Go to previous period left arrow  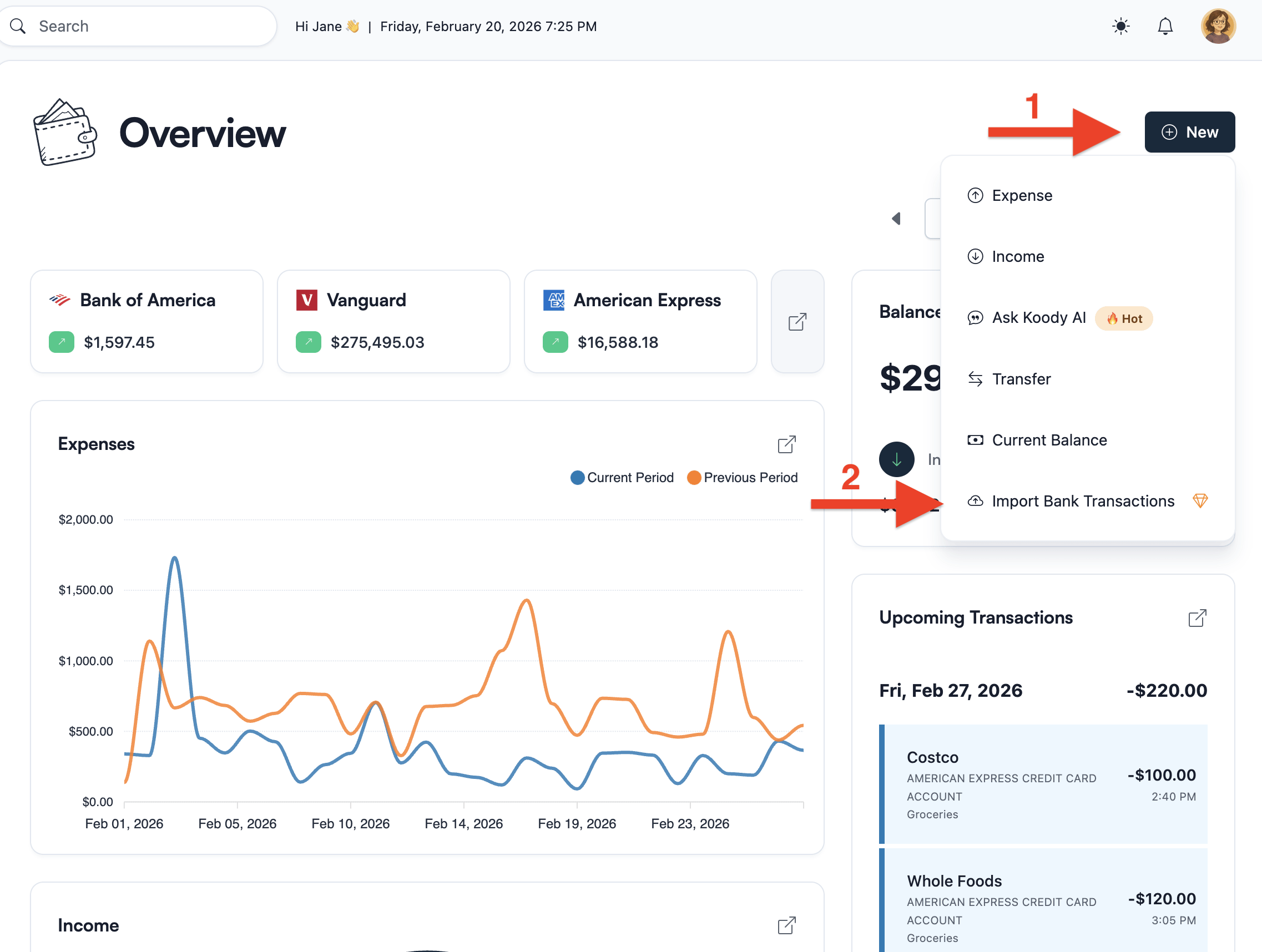[896, 219]
